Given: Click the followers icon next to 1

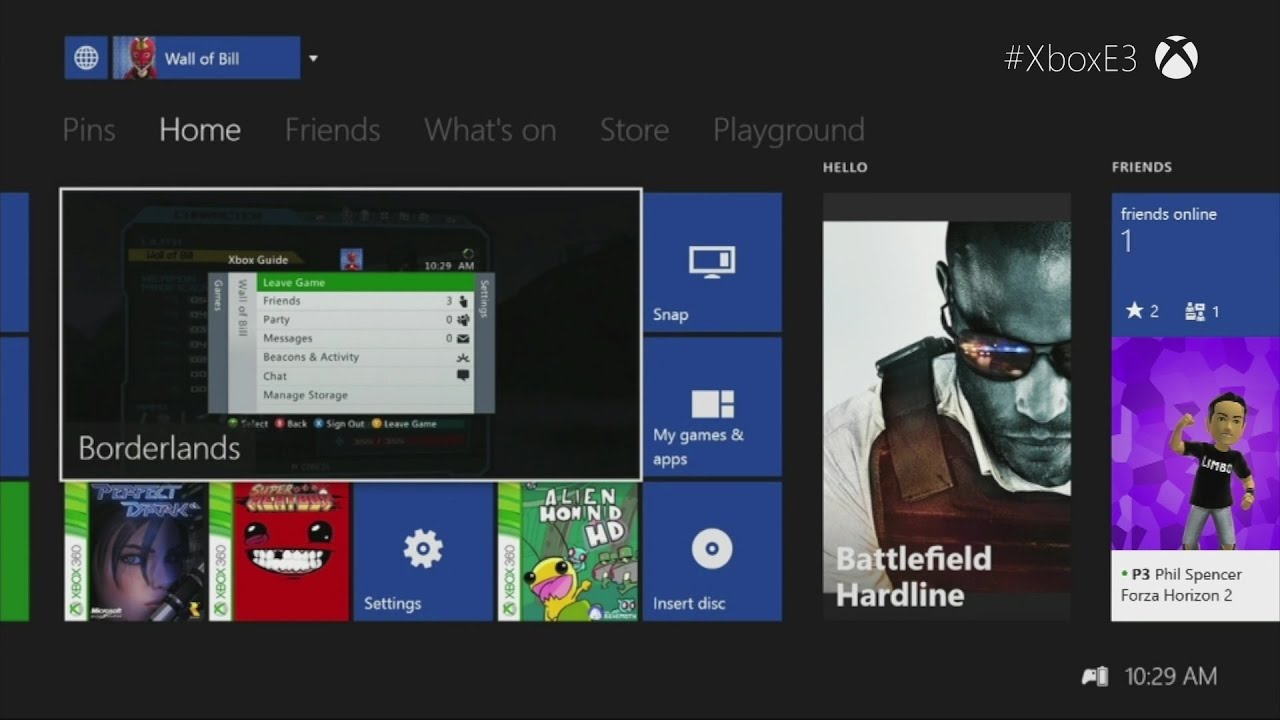Looking at the screenshot, I should [x=1195, y=312].
